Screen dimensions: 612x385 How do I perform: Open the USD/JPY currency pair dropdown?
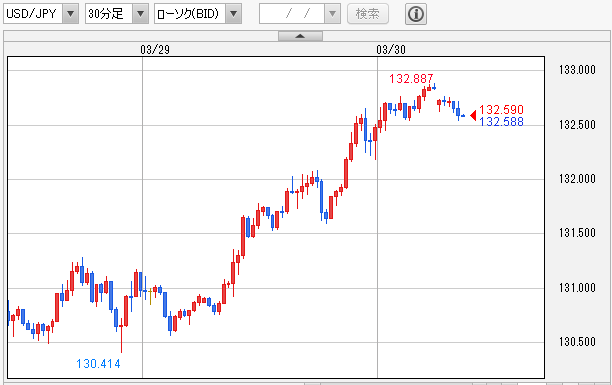pyautogui.click(x=70, y=14)
